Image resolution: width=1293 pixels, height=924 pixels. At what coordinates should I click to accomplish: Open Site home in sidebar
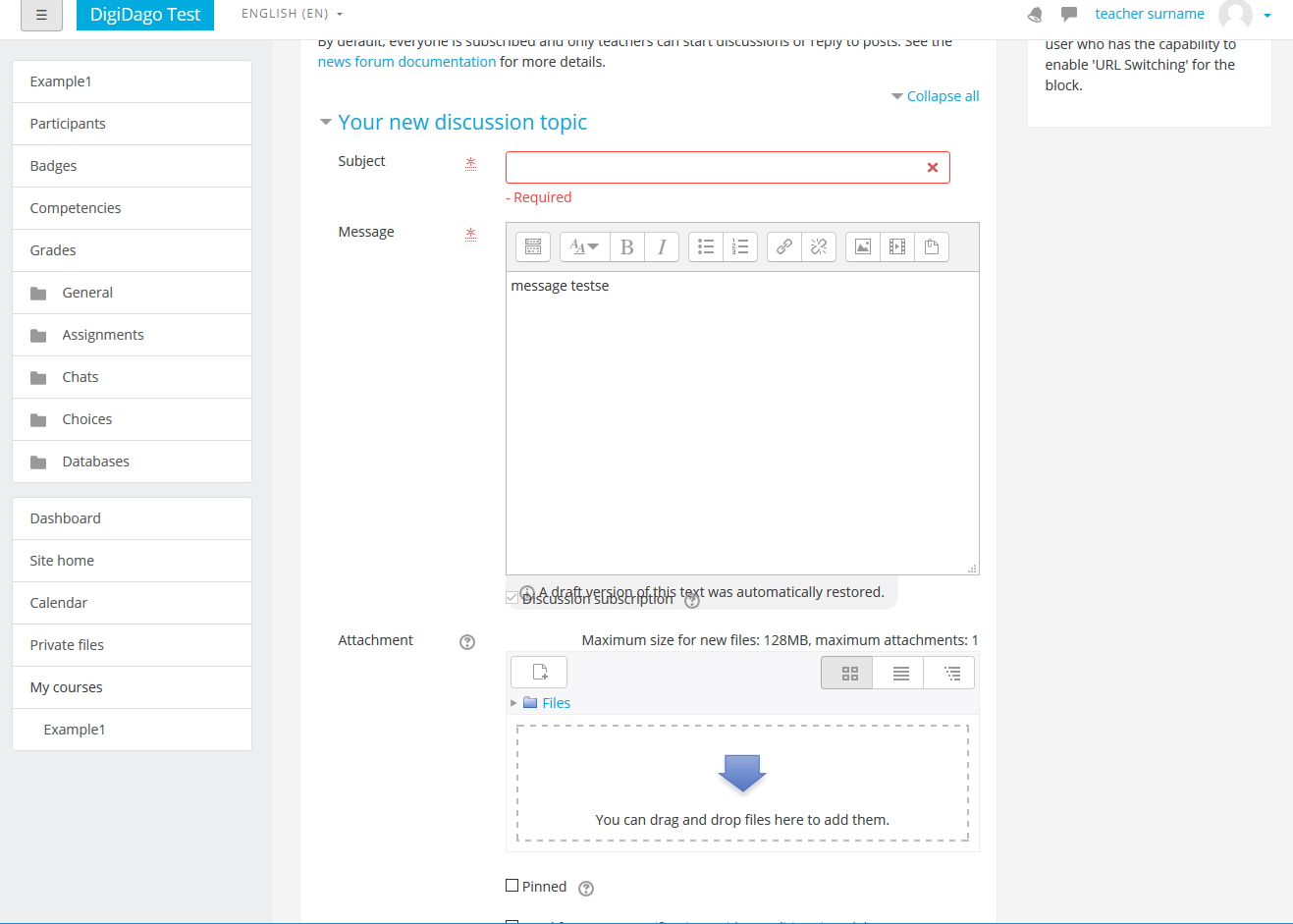(x=132, y=561)
